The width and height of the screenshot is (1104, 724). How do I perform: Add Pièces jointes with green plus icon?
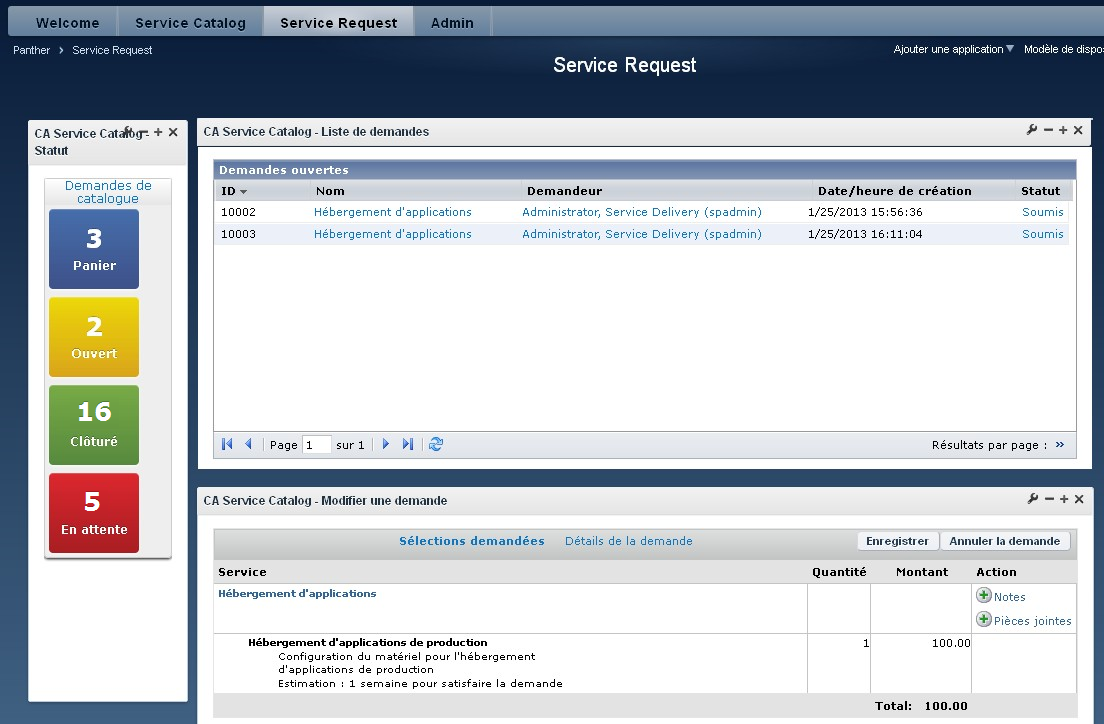coord(984,619)
